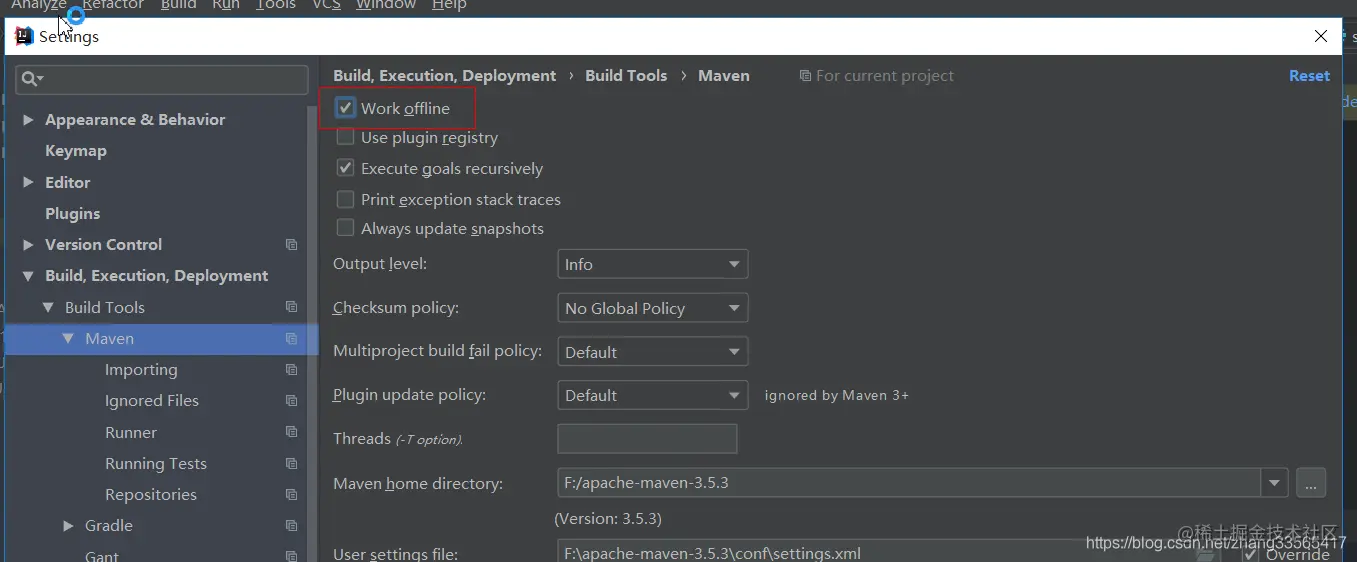
Task: Open Multiproject build fail policy dropdown
Action: coord(652,352)
